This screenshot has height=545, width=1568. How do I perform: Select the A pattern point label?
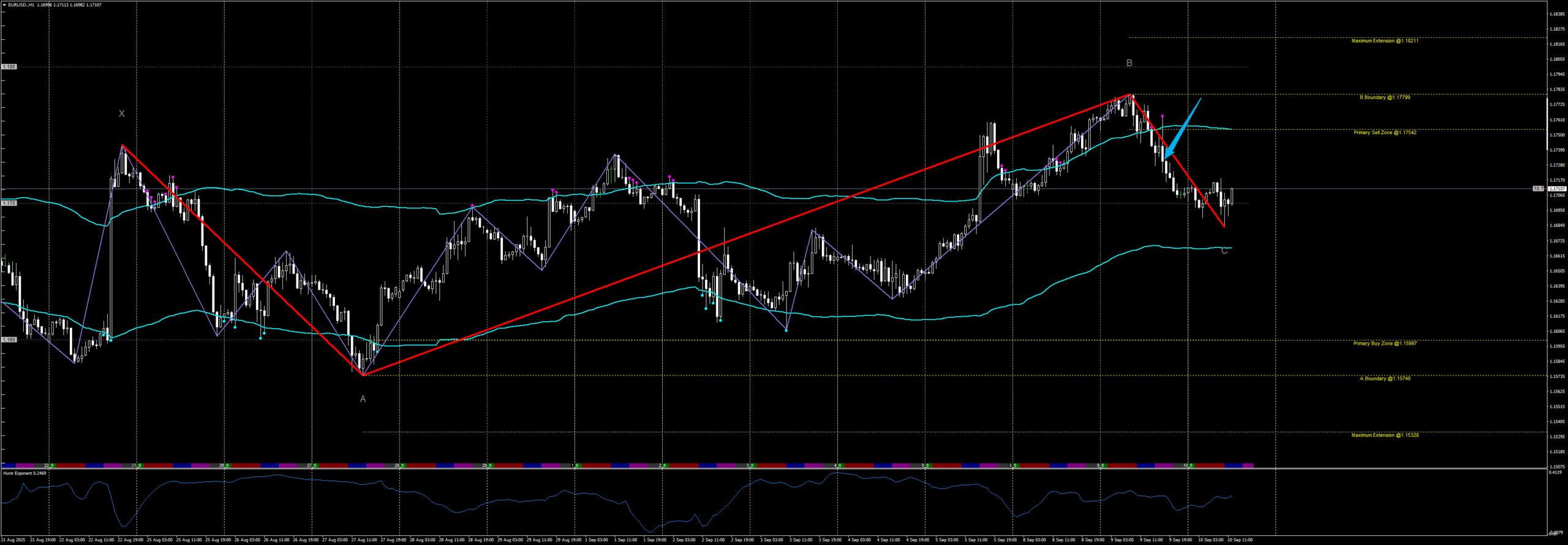tap(363, 399)
